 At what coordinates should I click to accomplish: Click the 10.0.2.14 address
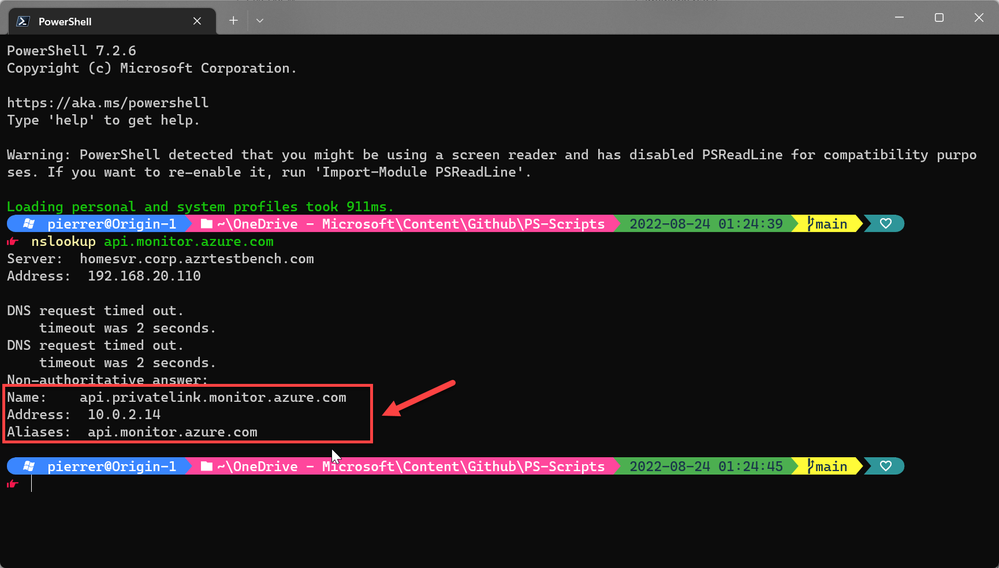point(124,415)
